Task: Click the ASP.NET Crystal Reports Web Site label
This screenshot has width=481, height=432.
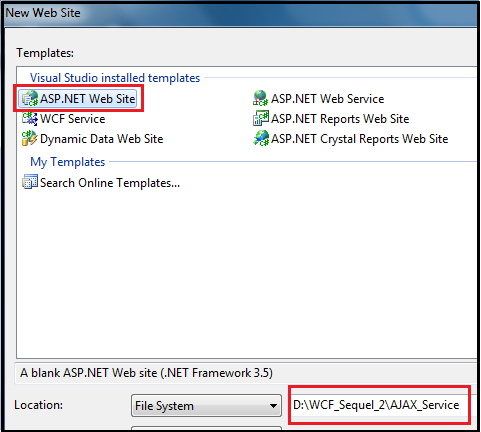Action: tap(360, 139)
